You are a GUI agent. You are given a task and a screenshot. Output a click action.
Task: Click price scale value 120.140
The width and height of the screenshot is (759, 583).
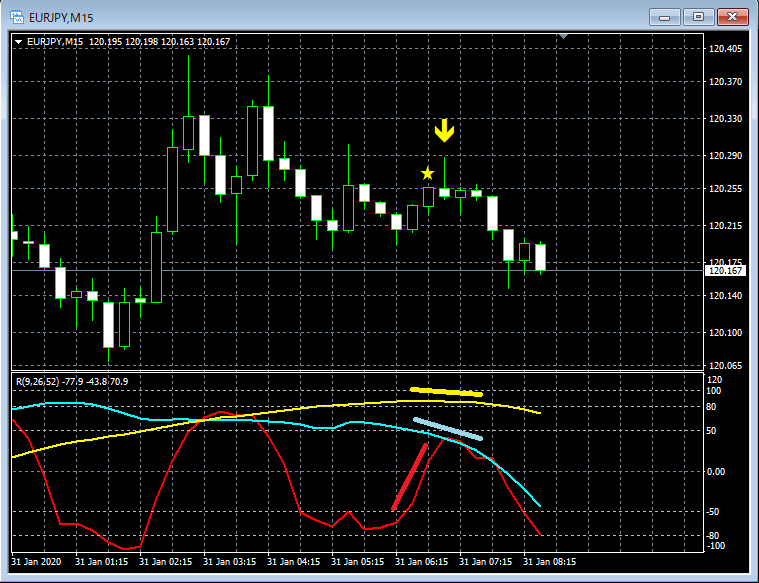[725, 295]
